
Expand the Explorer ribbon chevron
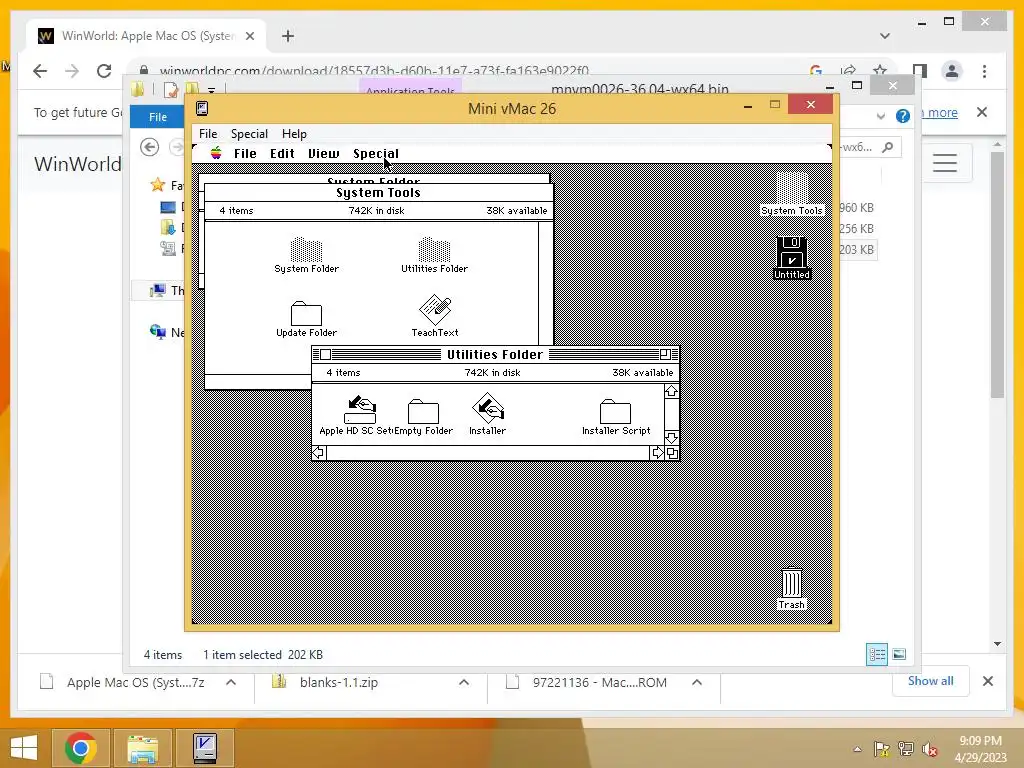881,116
